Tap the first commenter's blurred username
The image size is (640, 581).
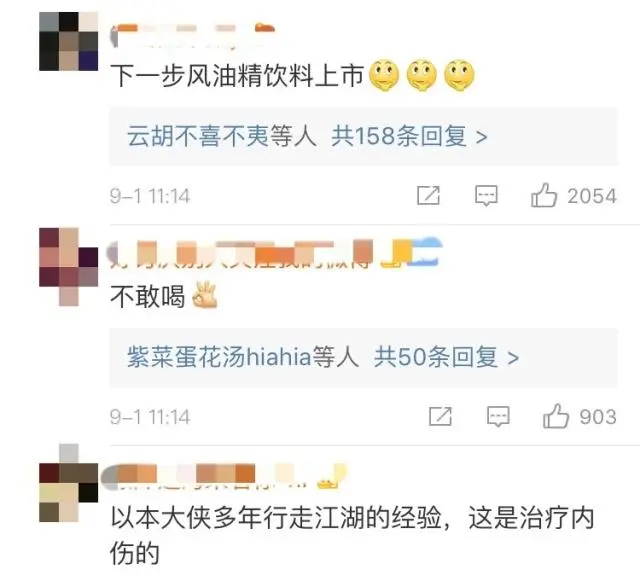[x=193, y=35]
